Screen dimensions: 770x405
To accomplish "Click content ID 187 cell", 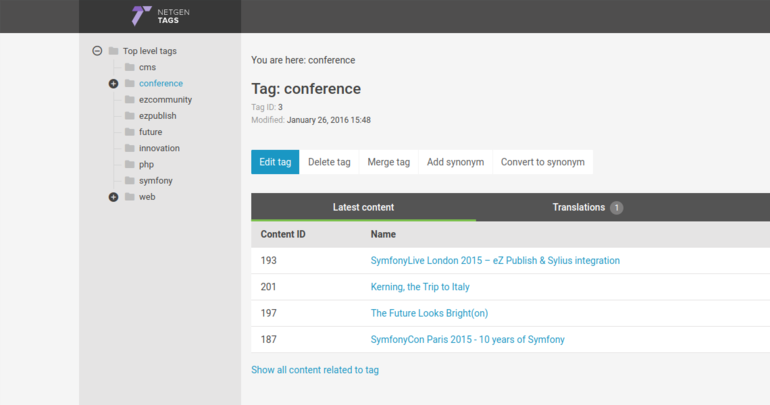I will click(269, 340).
